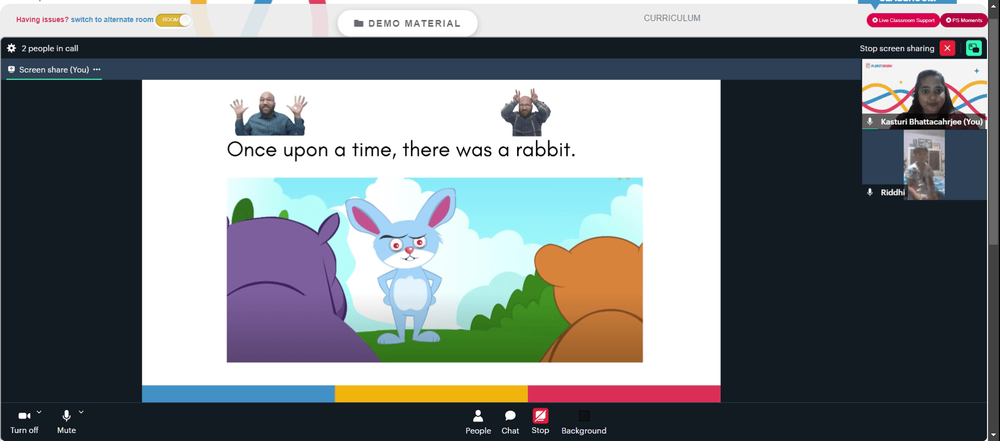Open the Chat panel

pyautogui.click(x=510, y=422)
